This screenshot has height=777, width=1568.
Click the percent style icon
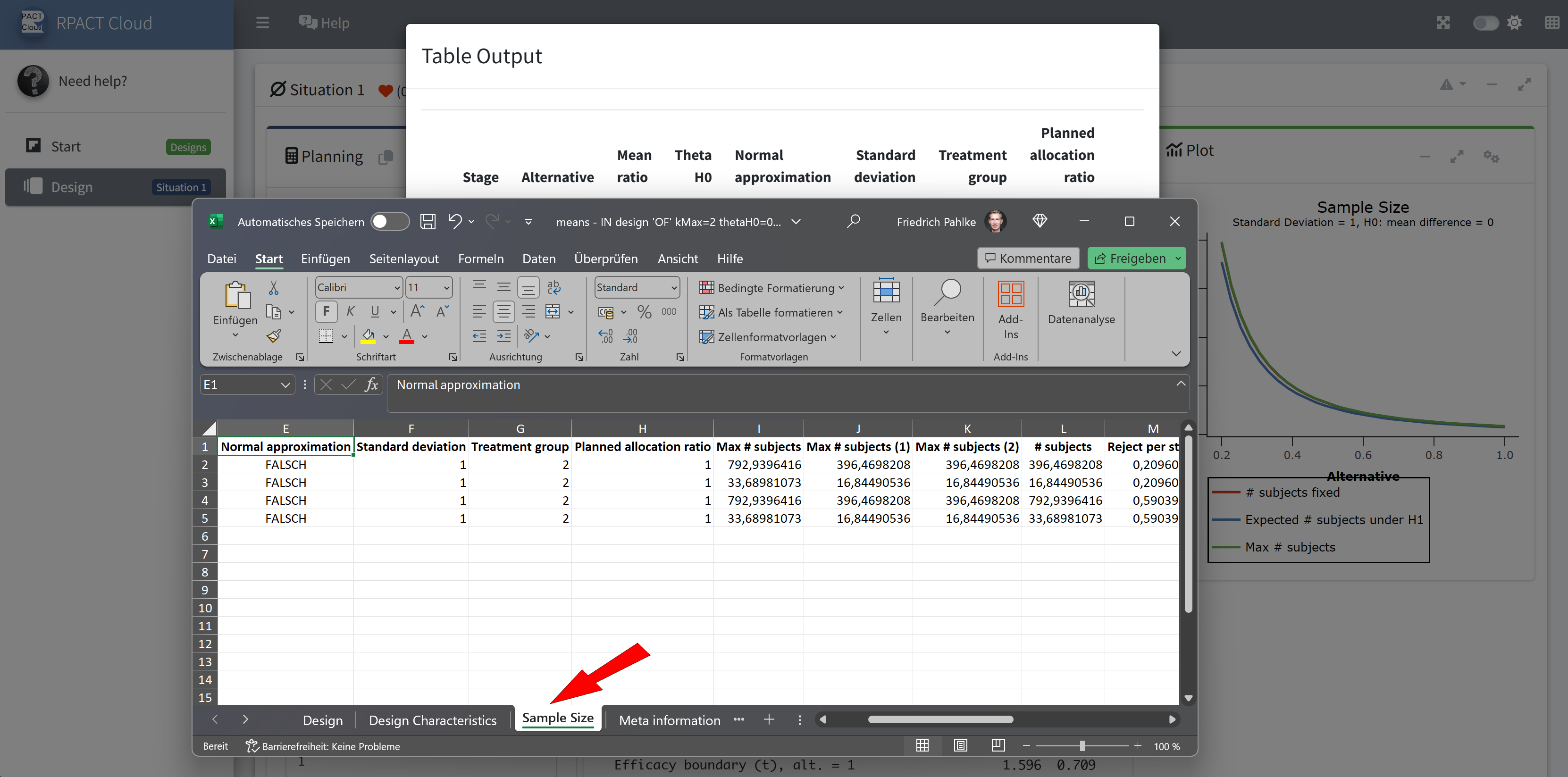click(644, 312)
